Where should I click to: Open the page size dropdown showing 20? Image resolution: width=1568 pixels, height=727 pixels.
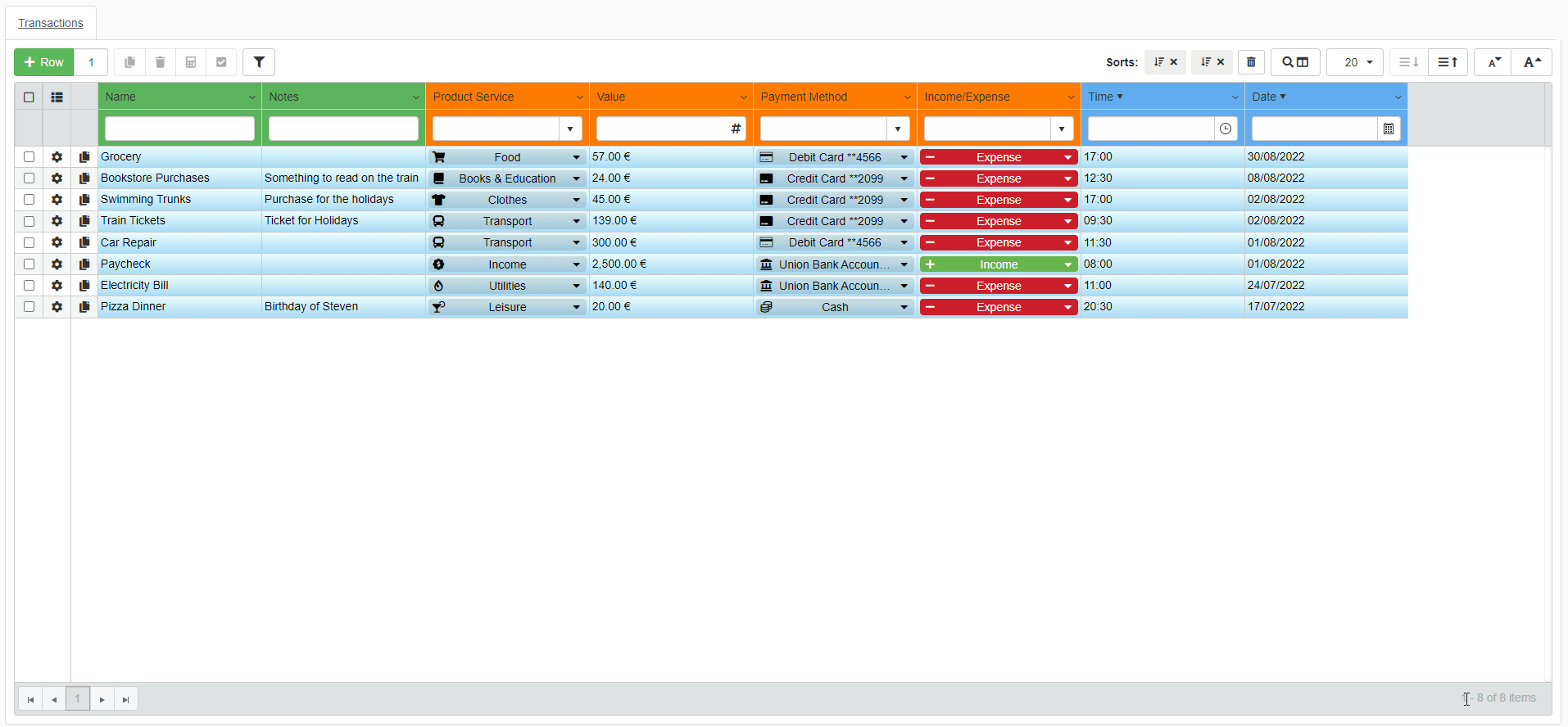coord(1355,62)
